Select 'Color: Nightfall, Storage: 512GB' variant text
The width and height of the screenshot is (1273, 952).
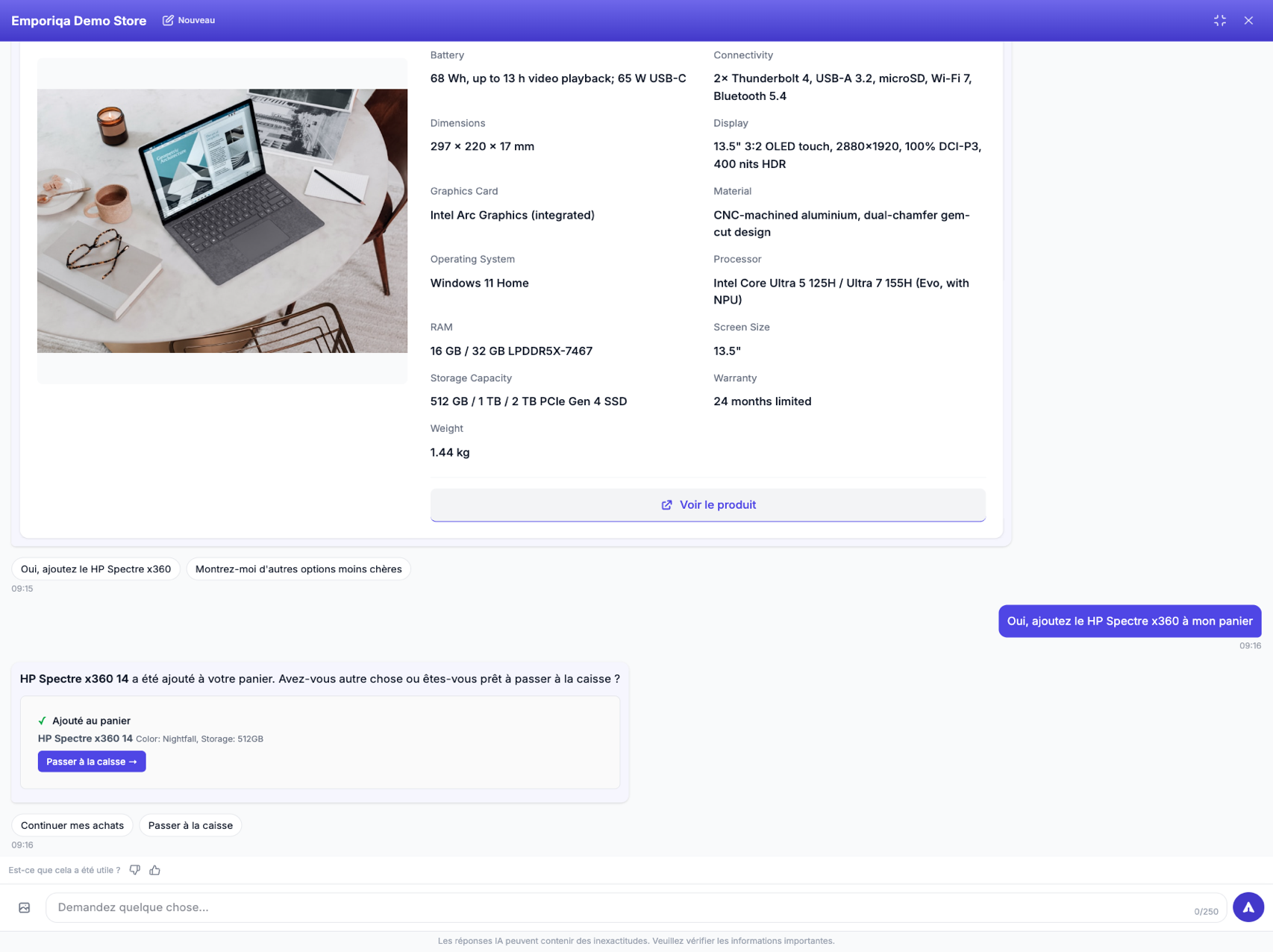tap(199, 739)
